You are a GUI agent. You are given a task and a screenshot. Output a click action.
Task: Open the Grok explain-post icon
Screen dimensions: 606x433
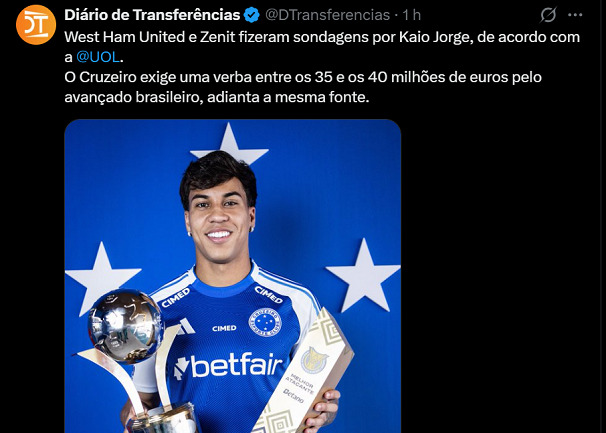[548, 15]
